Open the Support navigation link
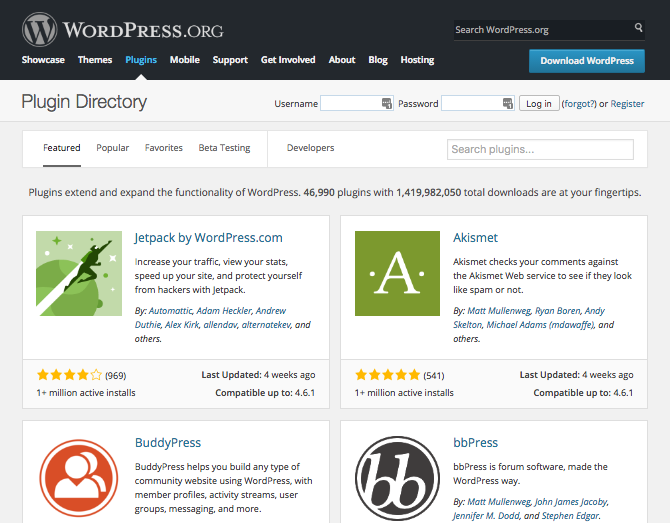The width and height of the screenshot is (670, 523). click(x=230, y=60)
